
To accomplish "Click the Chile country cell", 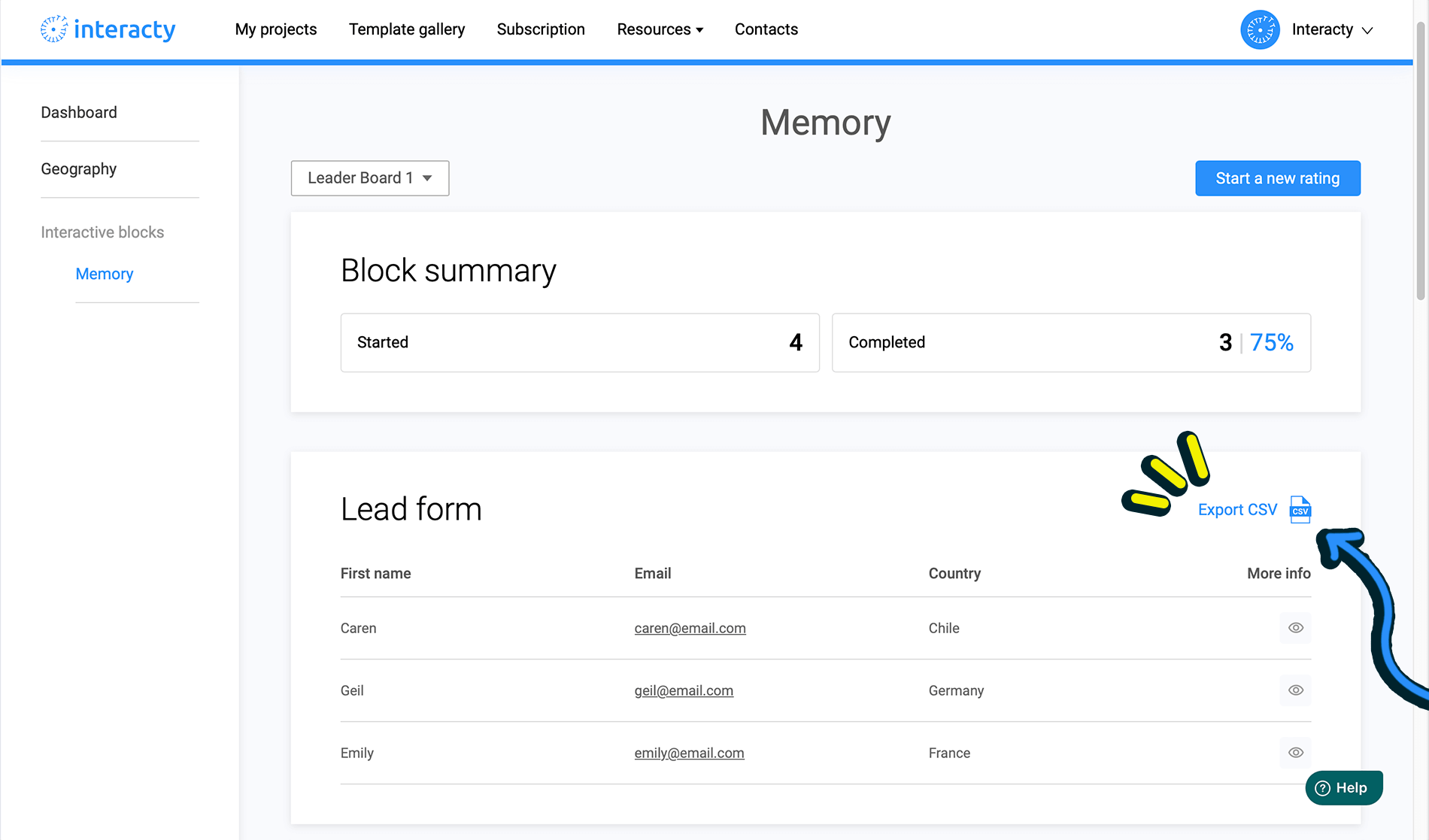I will pos(944,628).
